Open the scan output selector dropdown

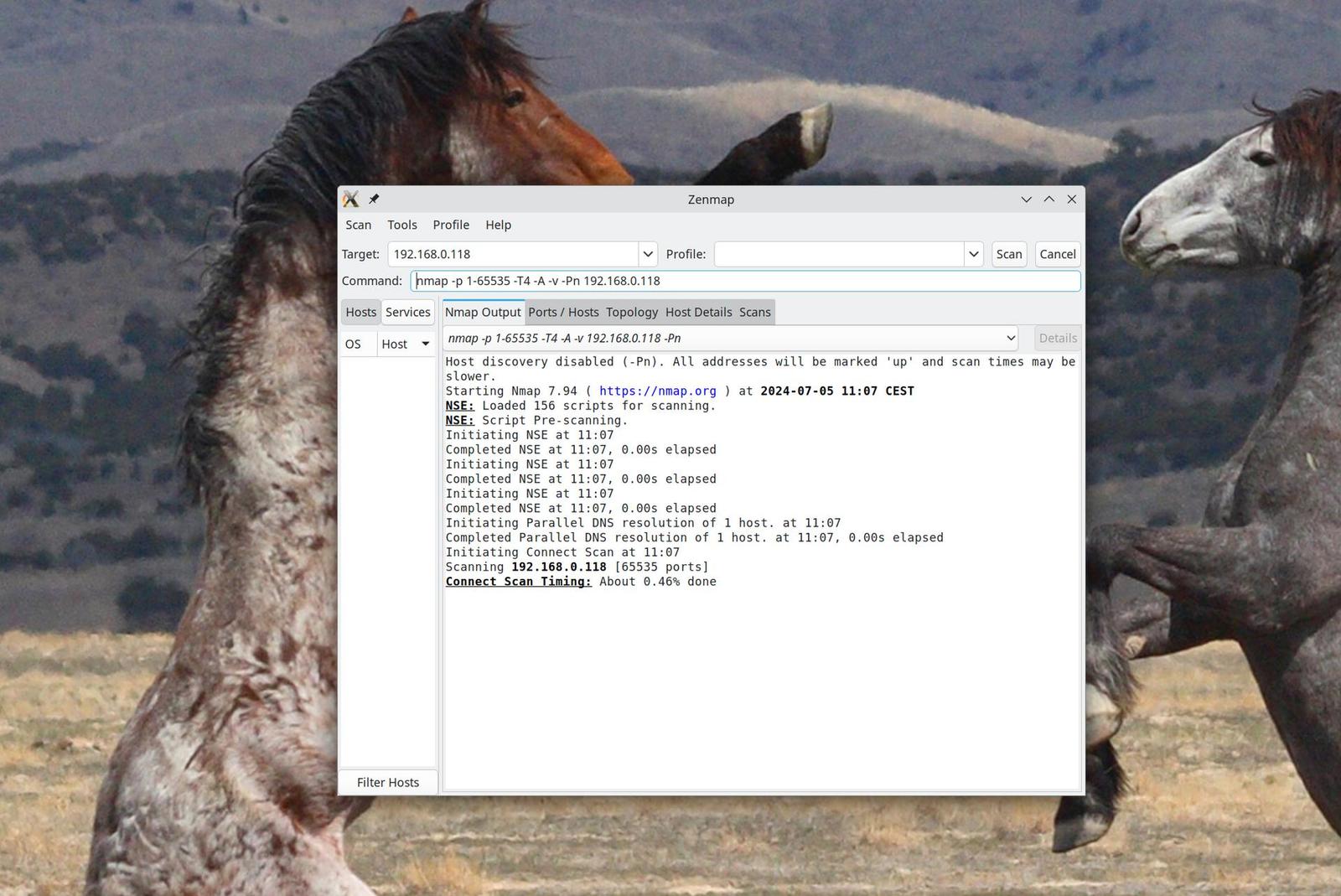click(x=730, y=338)
